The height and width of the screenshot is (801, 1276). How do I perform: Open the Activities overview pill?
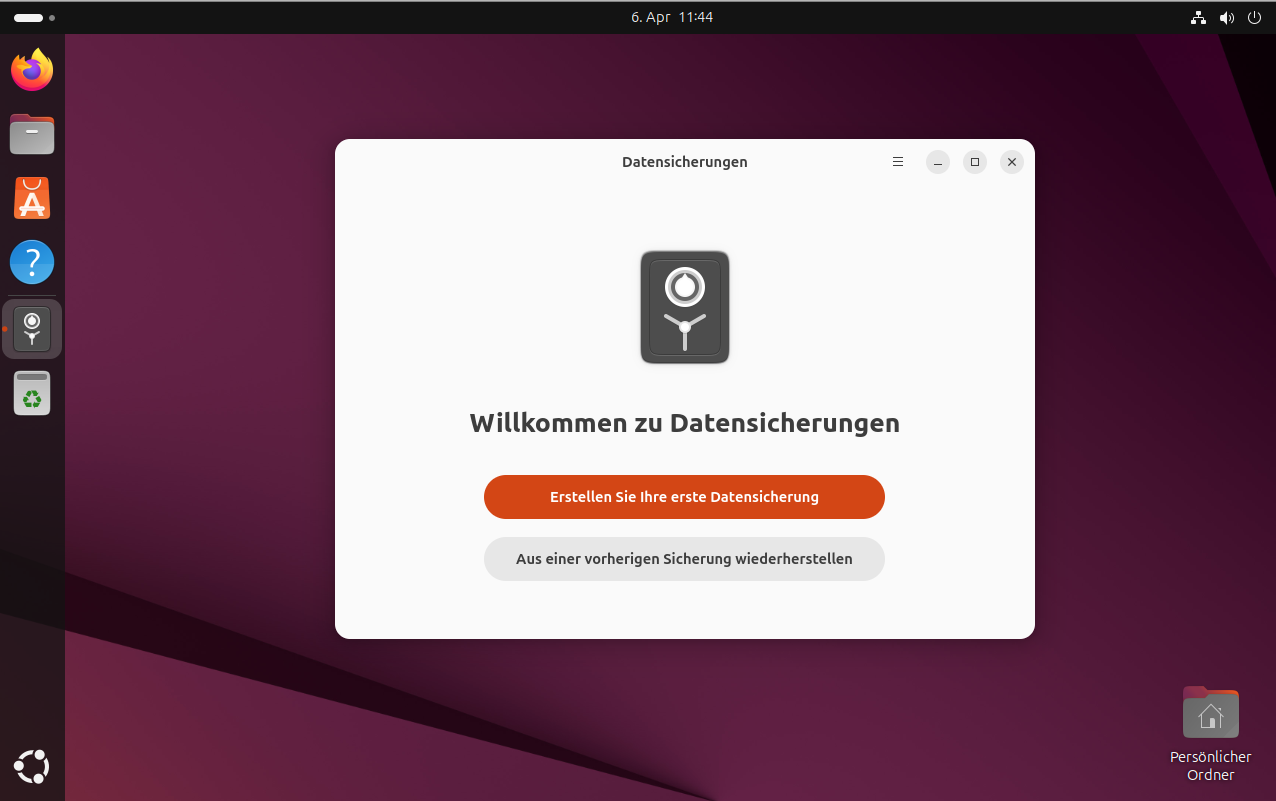click(x=29, y=18)
